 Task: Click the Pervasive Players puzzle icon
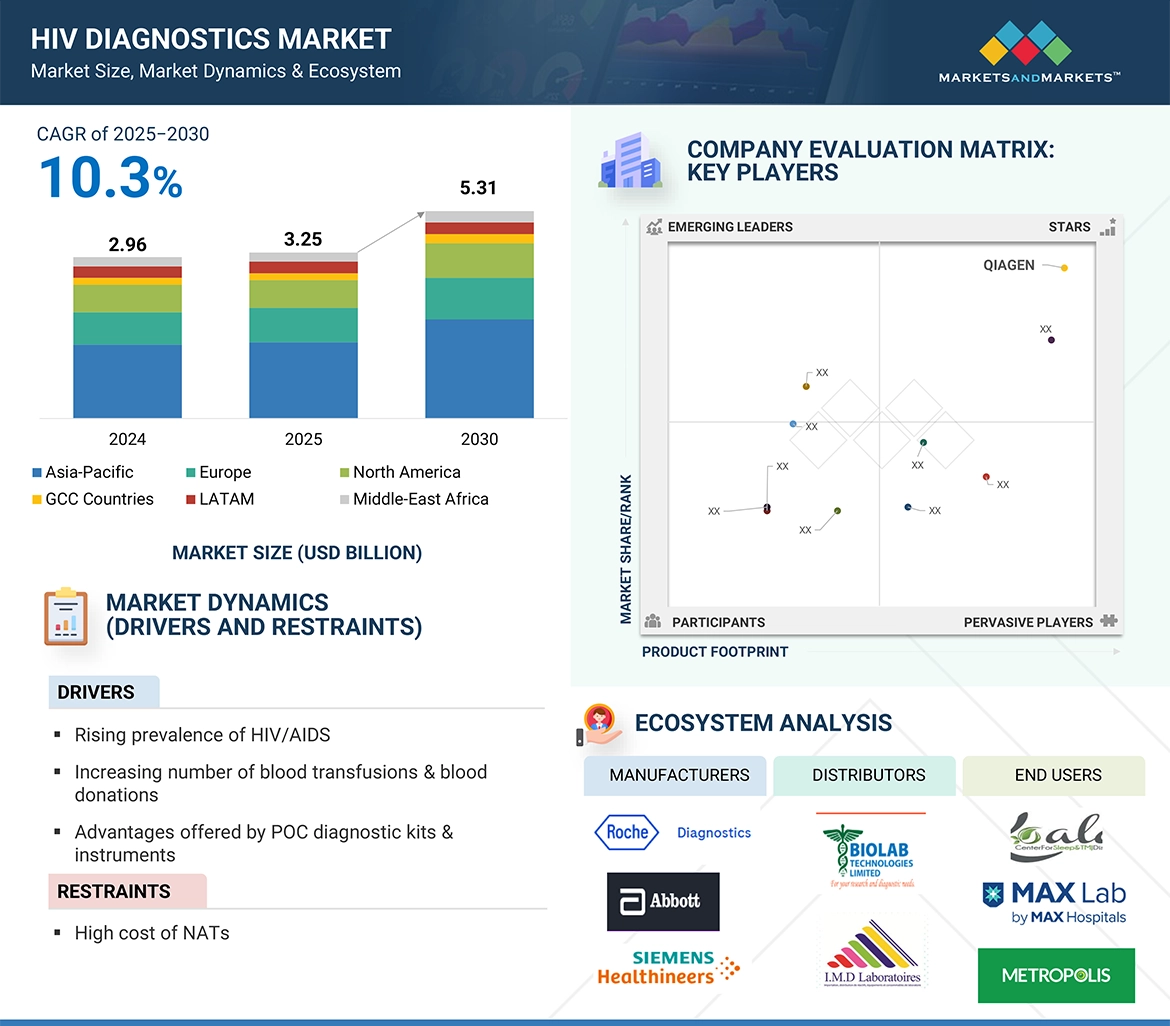1109,621
